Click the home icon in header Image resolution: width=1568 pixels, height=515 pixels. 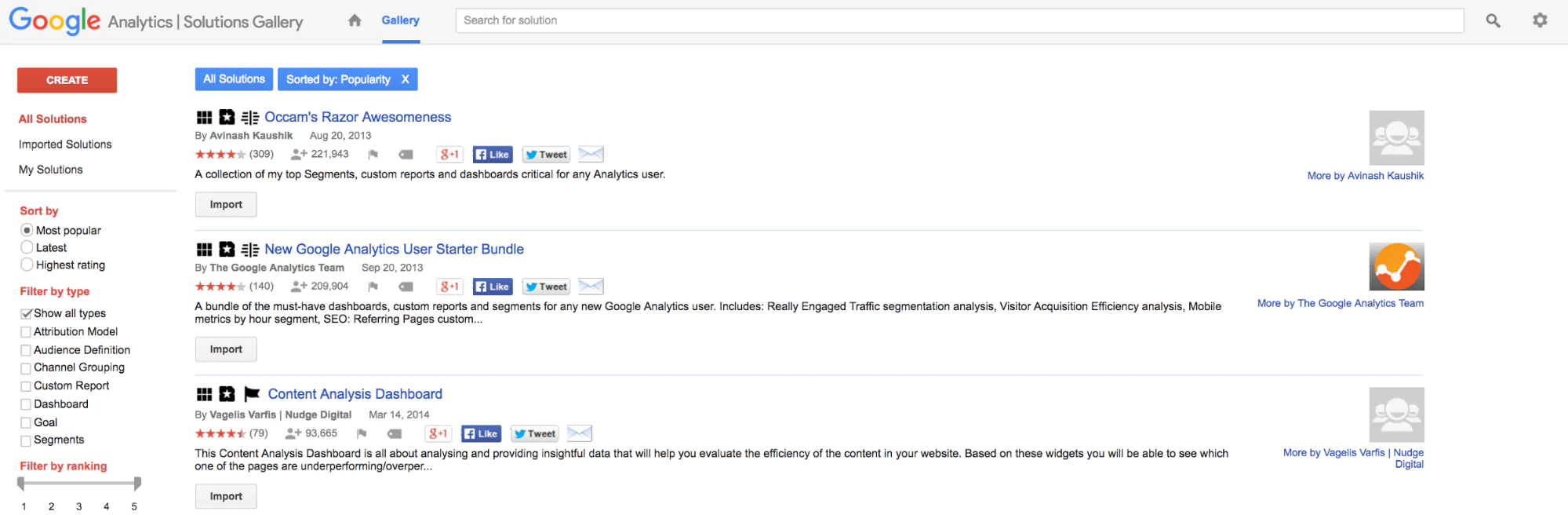[355, 20]
